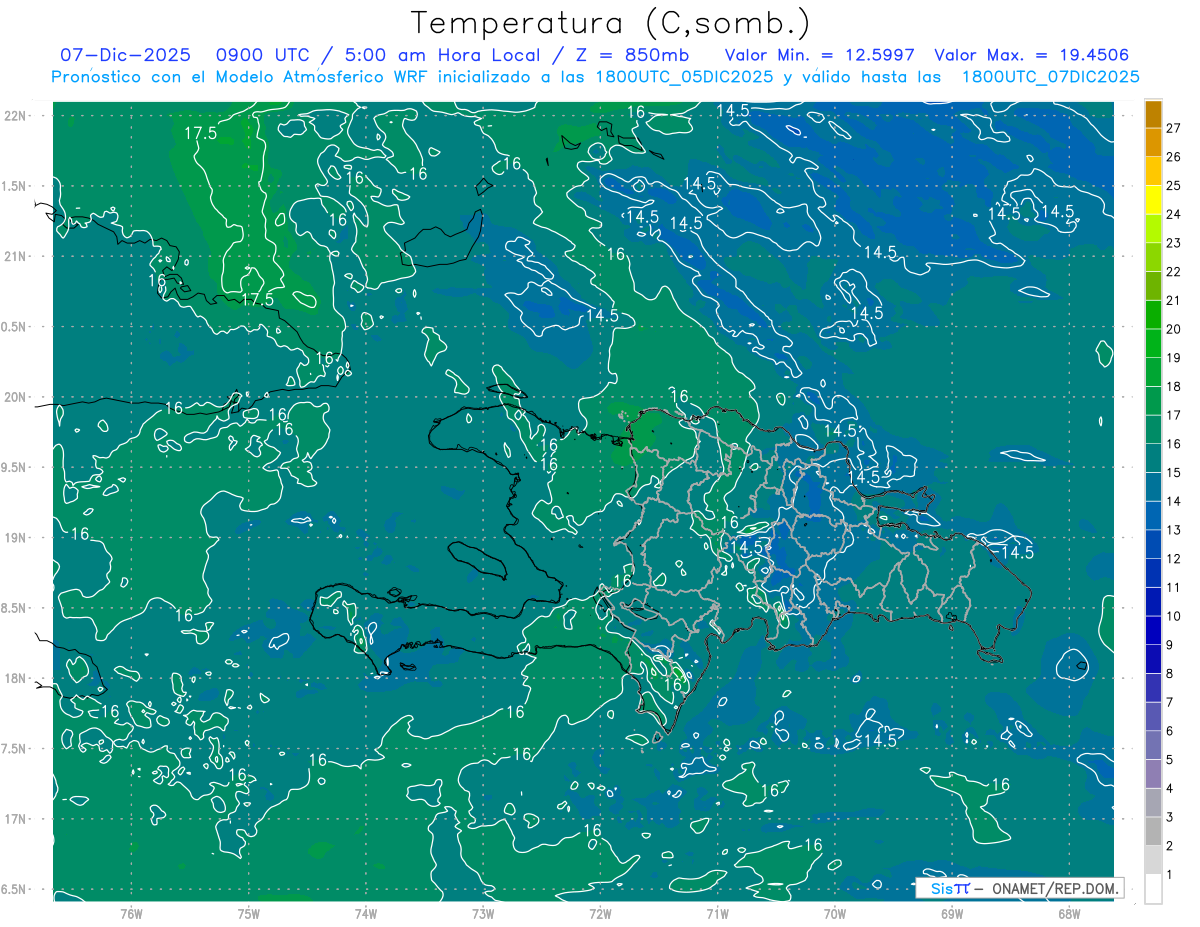Screen dimensions: 1200x927
Task: Pick the white swatch below label 1
Action: point(1153,889)
